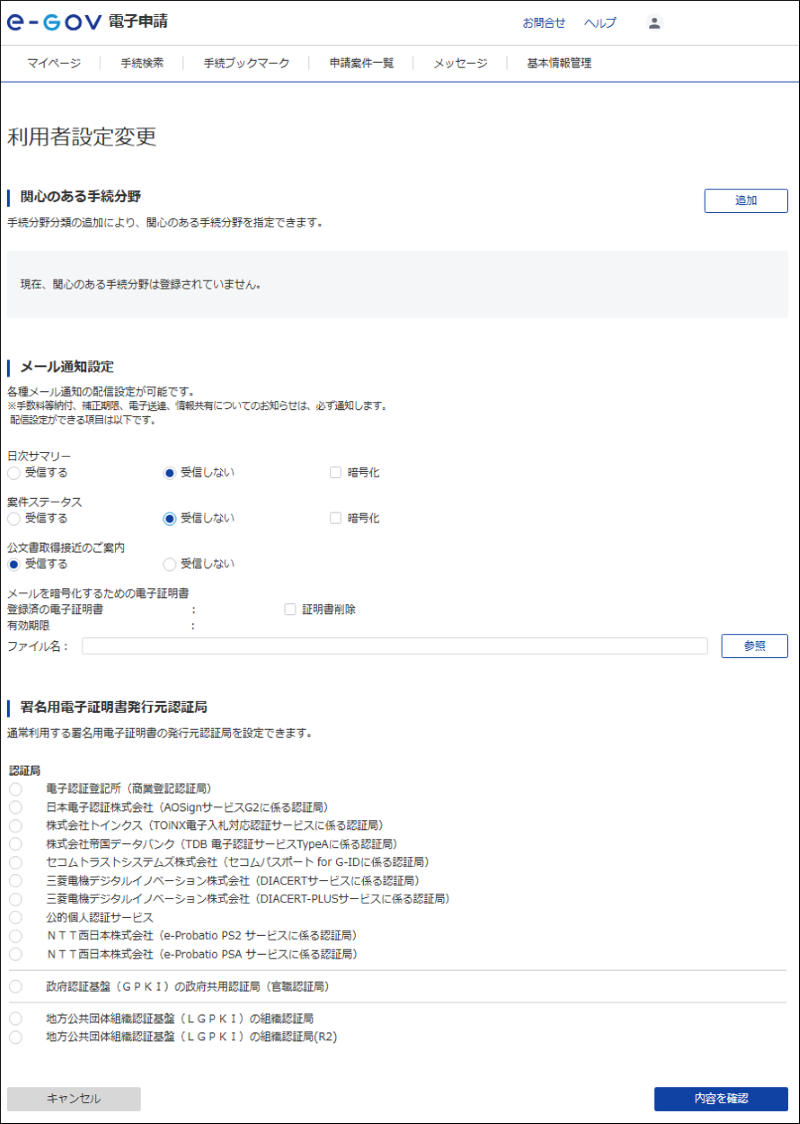The height and width of the screenshot is (1124, 800).
Task: Select LGPKI の組織認証局 option
Action: click(x=16, y=1018)
